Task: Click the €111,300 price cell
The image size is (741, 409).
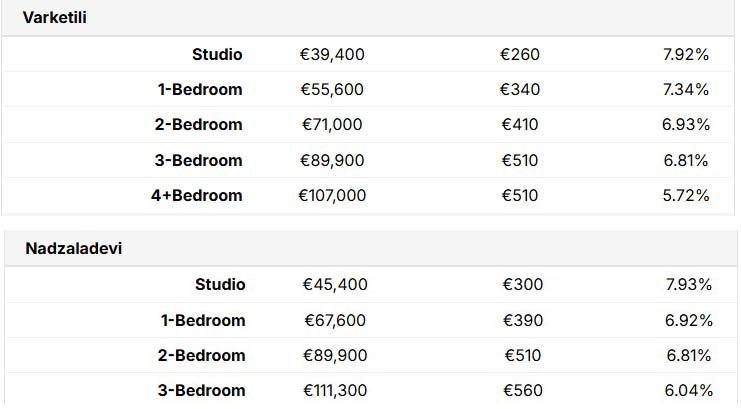Action: click(335, 390)
